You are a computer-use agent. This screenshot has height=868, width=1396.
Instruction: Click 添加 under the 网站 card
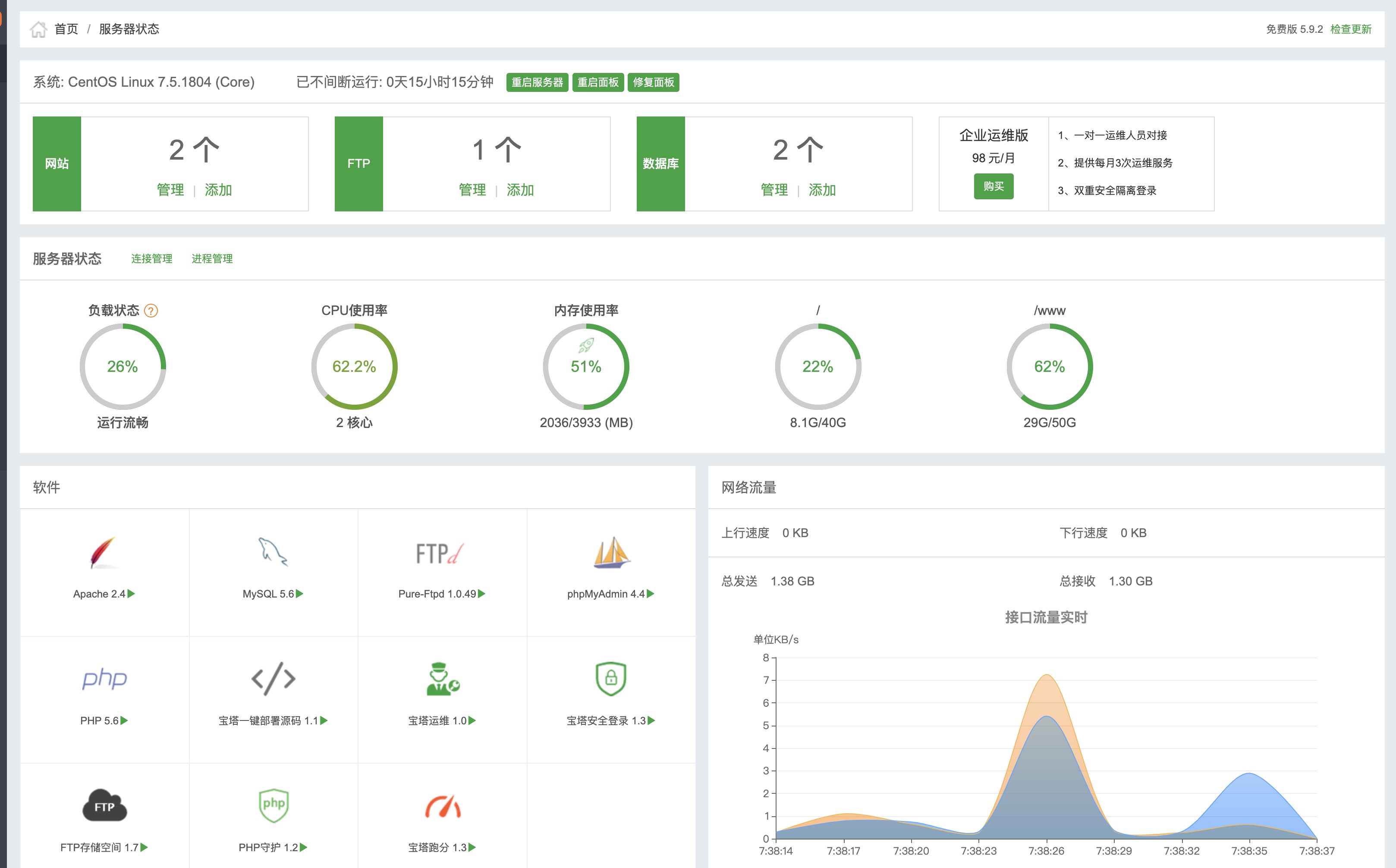point(218,190)
